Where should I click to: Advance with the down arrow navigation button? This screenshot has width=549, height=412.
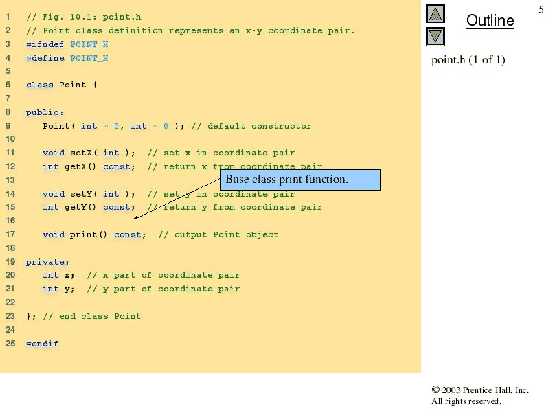(x=435, y=36)
